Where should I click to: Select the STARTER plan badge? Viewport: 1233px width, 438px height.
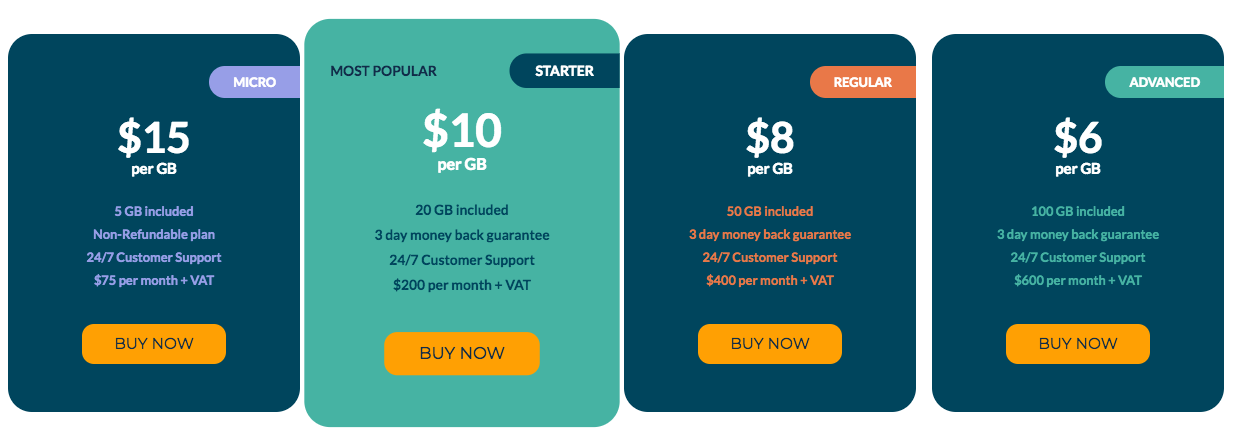[564, 71]
